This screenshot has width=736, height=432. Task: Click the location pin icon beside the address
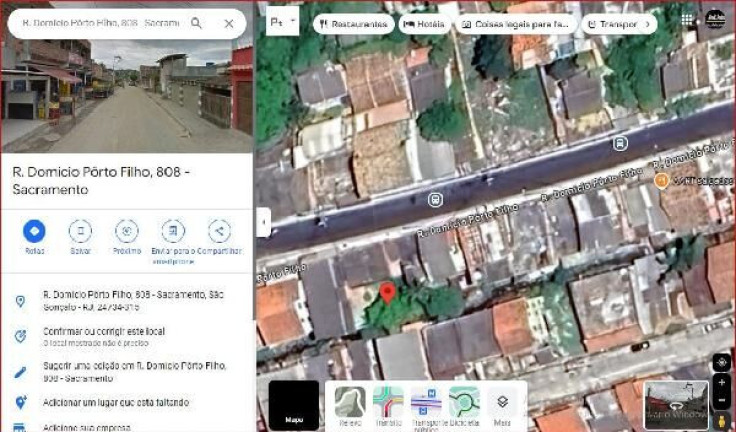tap(20, 301)
